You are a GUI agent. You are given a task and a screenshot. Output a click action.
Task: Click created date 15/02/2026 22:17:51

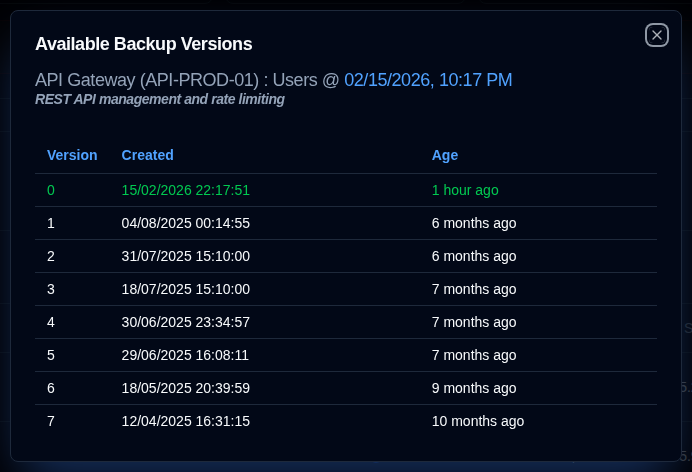point(185,190)
